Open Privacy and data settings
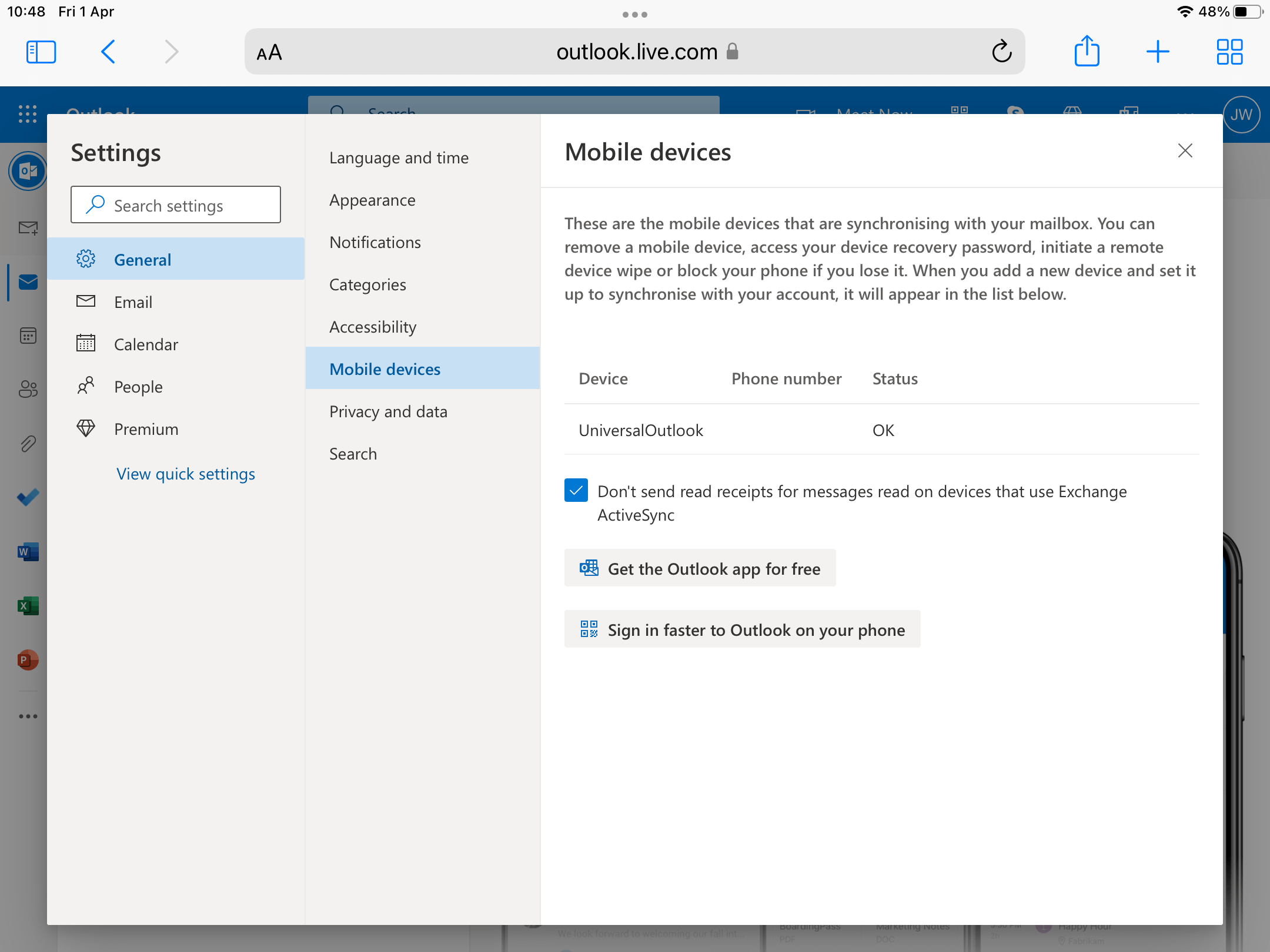 [423, 411]
